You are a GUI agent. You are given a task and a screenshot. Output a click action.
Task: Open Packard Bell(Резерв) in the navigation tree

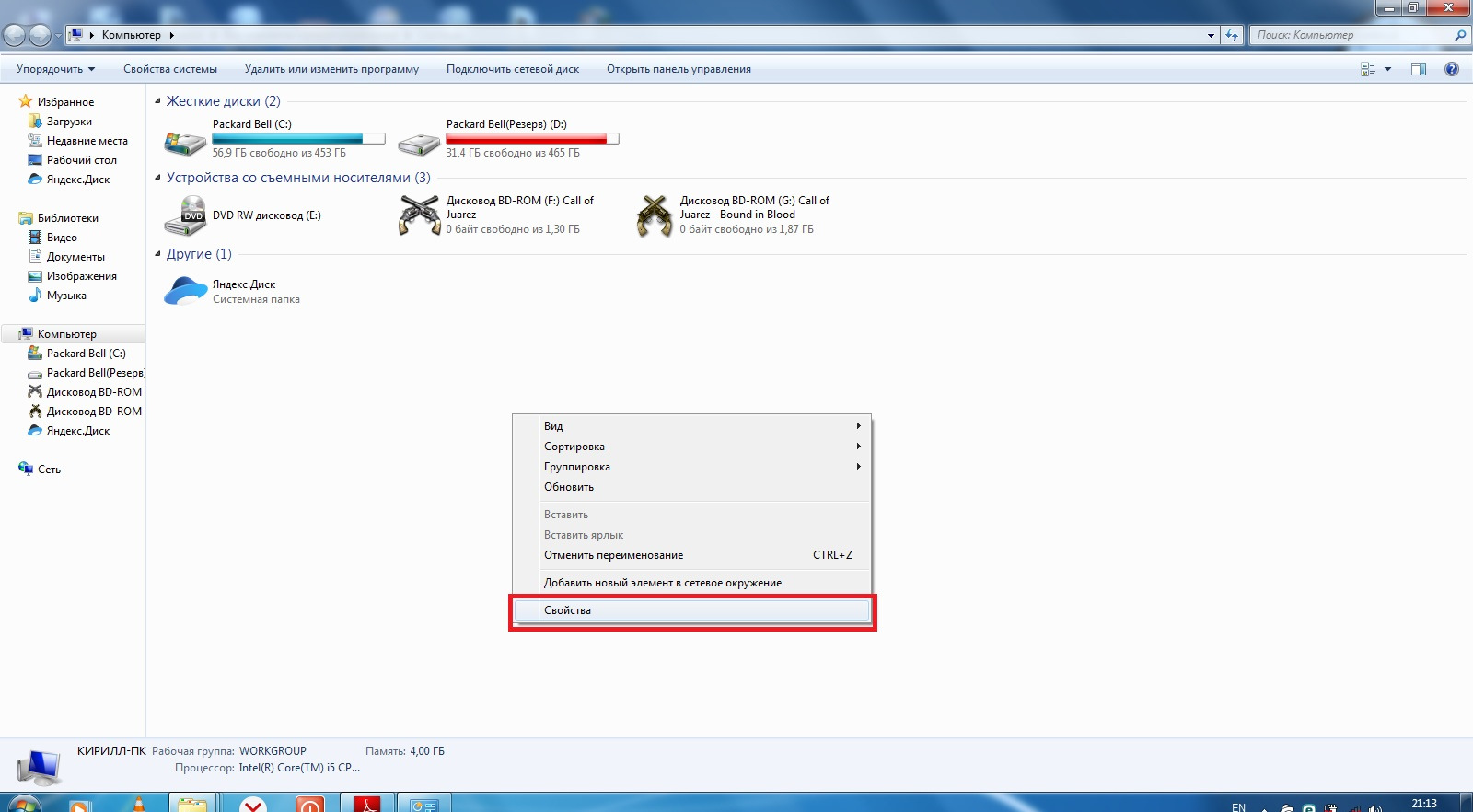(x=95, y=373)
